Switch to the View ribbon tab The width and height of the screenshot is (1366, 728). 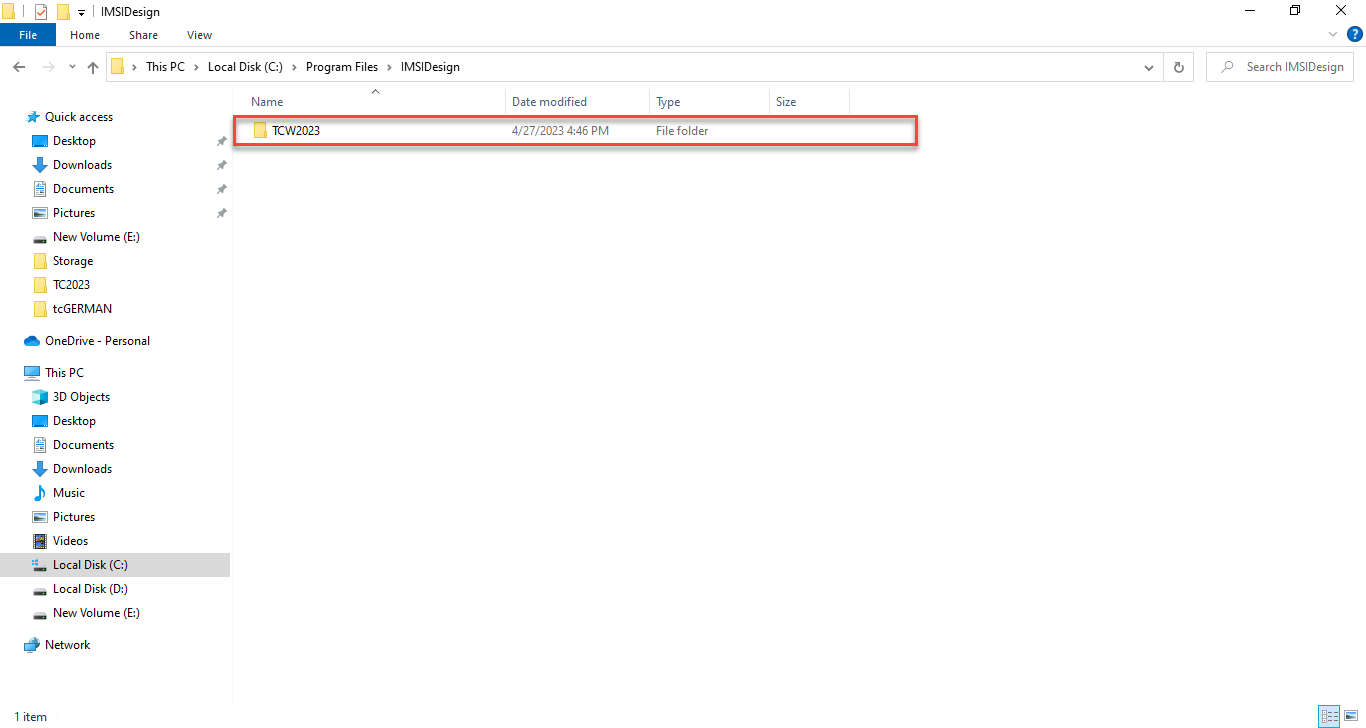tap(199, 35)
